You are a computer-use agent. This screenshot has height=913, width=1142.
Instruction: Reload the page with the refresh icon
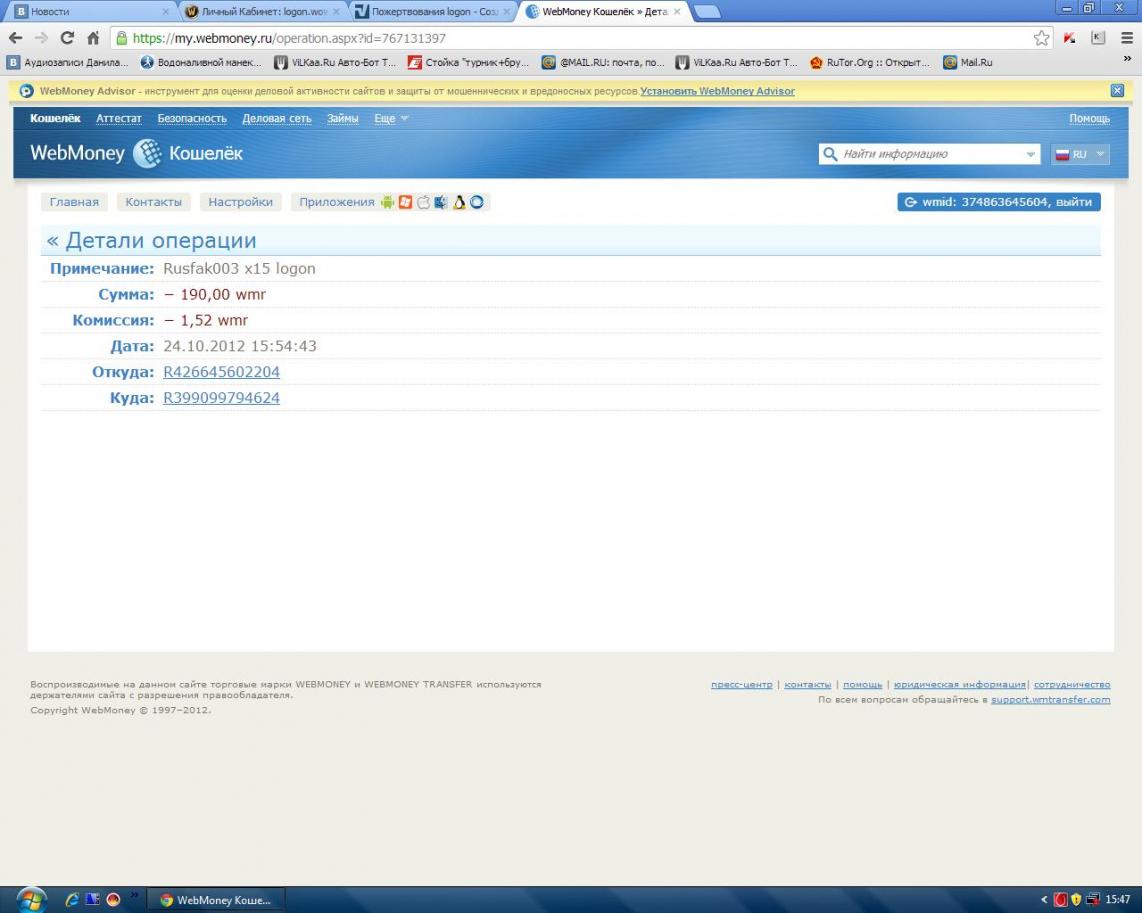[67, 38]
